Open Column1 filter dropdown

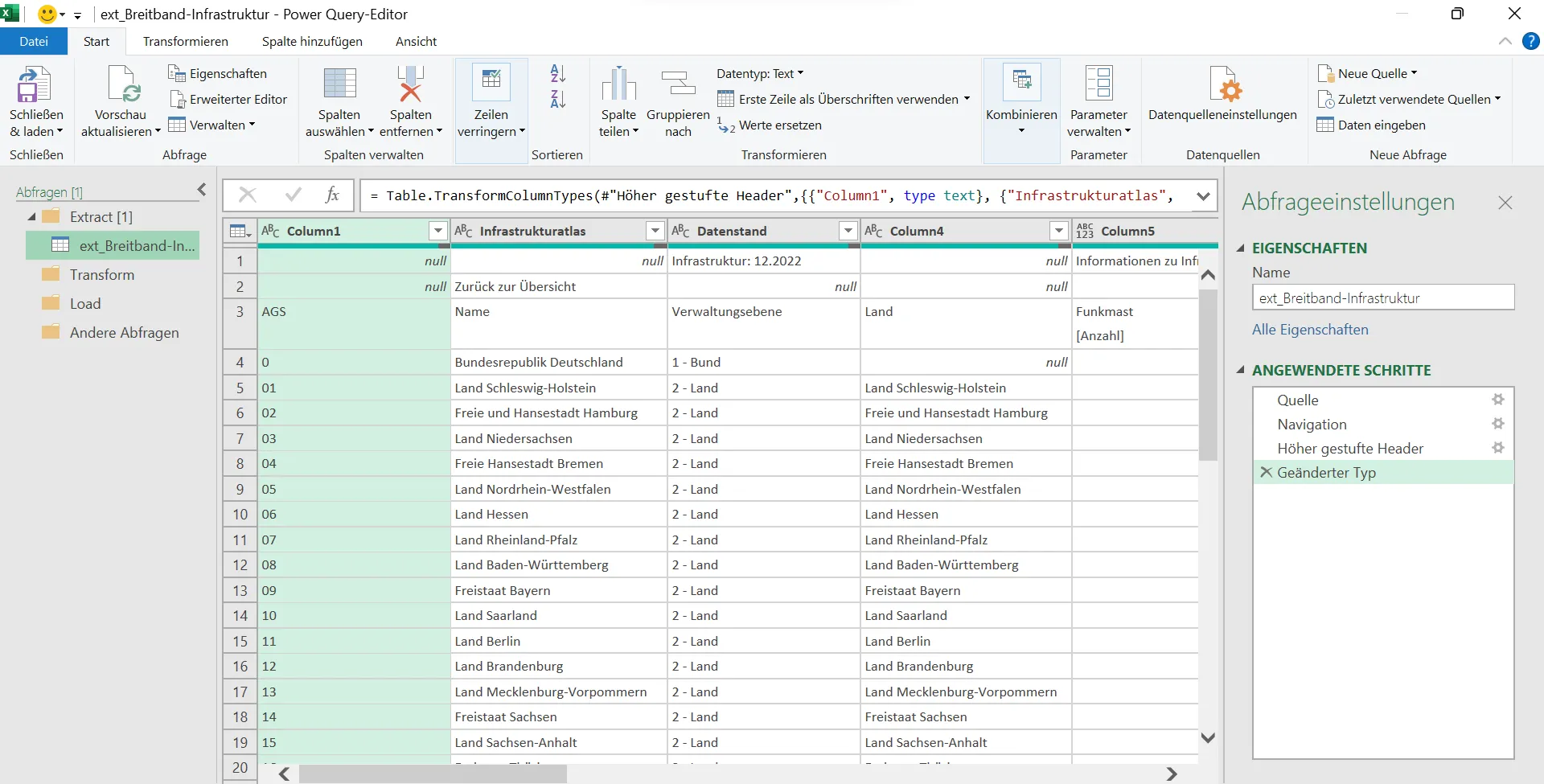click(438, 231)
